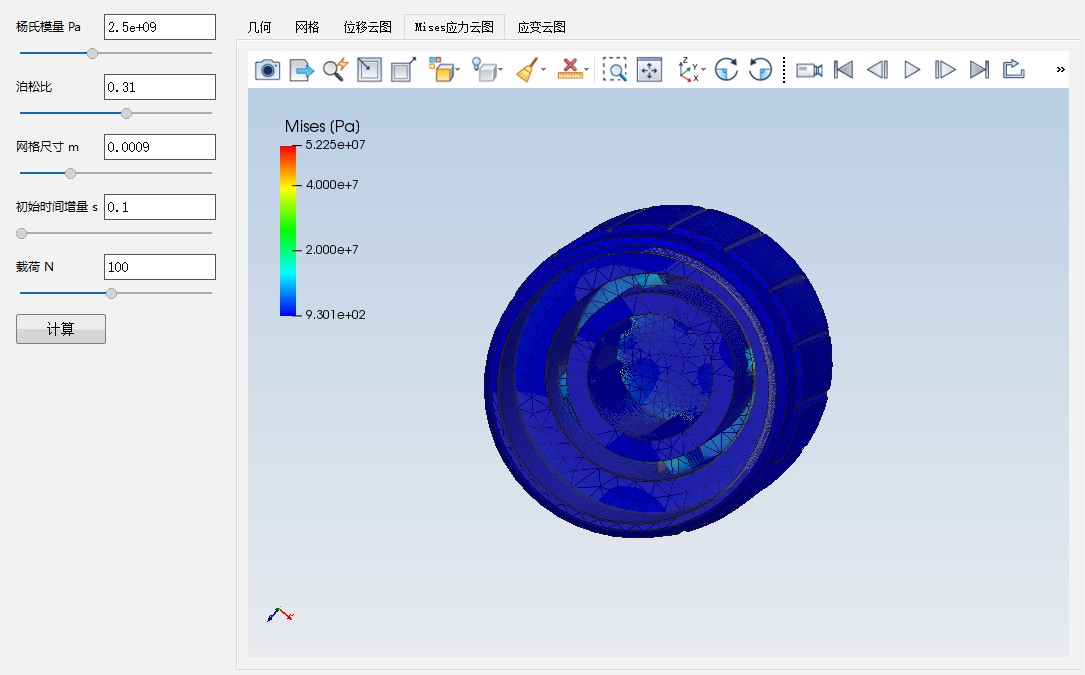Click the enlarge view square icon

point(403,70)
